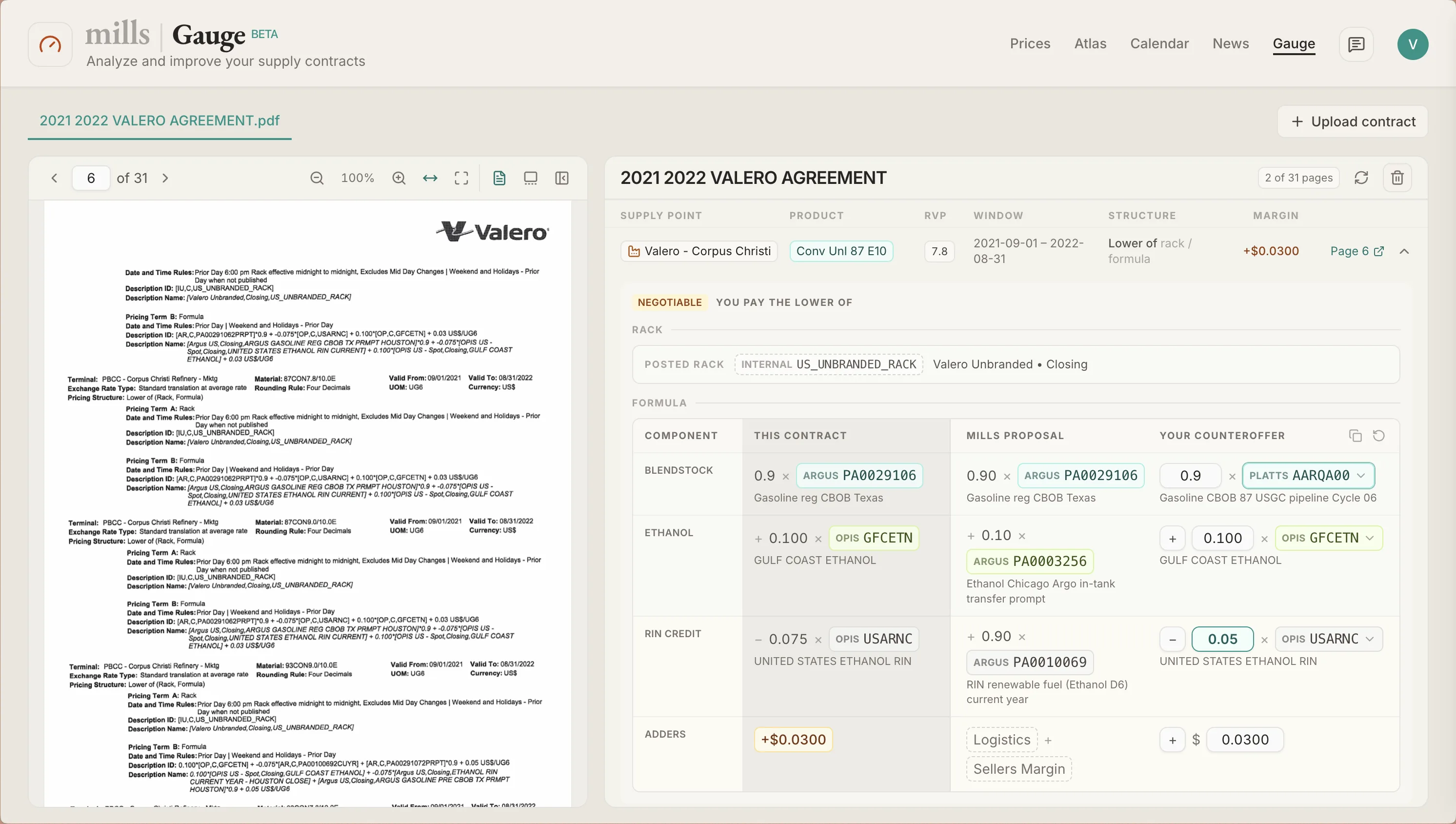Viewport: 1456px width, 824px height.
Task: Click ARGUS PA0029106 chip under Mills Proposal
Action: (x=1080, y=475)
